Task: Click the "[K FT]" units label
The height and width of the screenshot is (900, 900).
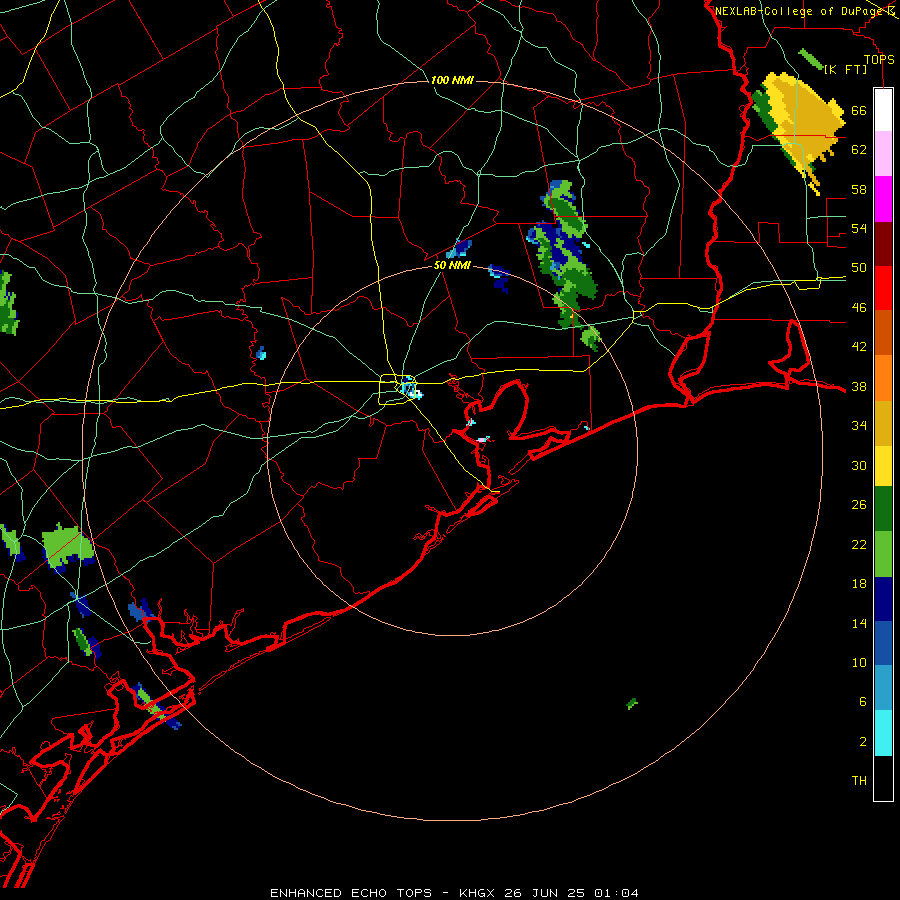Action: [x=846, y=69]
